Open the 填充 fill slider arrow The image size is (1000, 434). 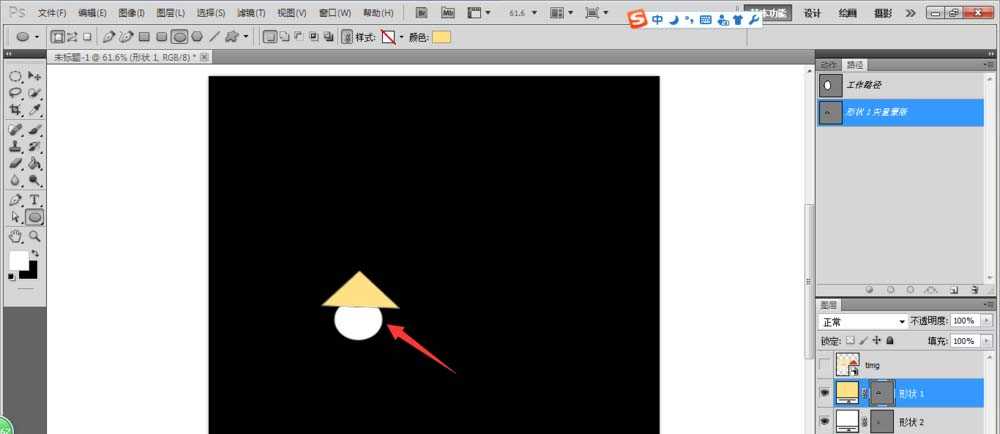click(x=987, y=341)
